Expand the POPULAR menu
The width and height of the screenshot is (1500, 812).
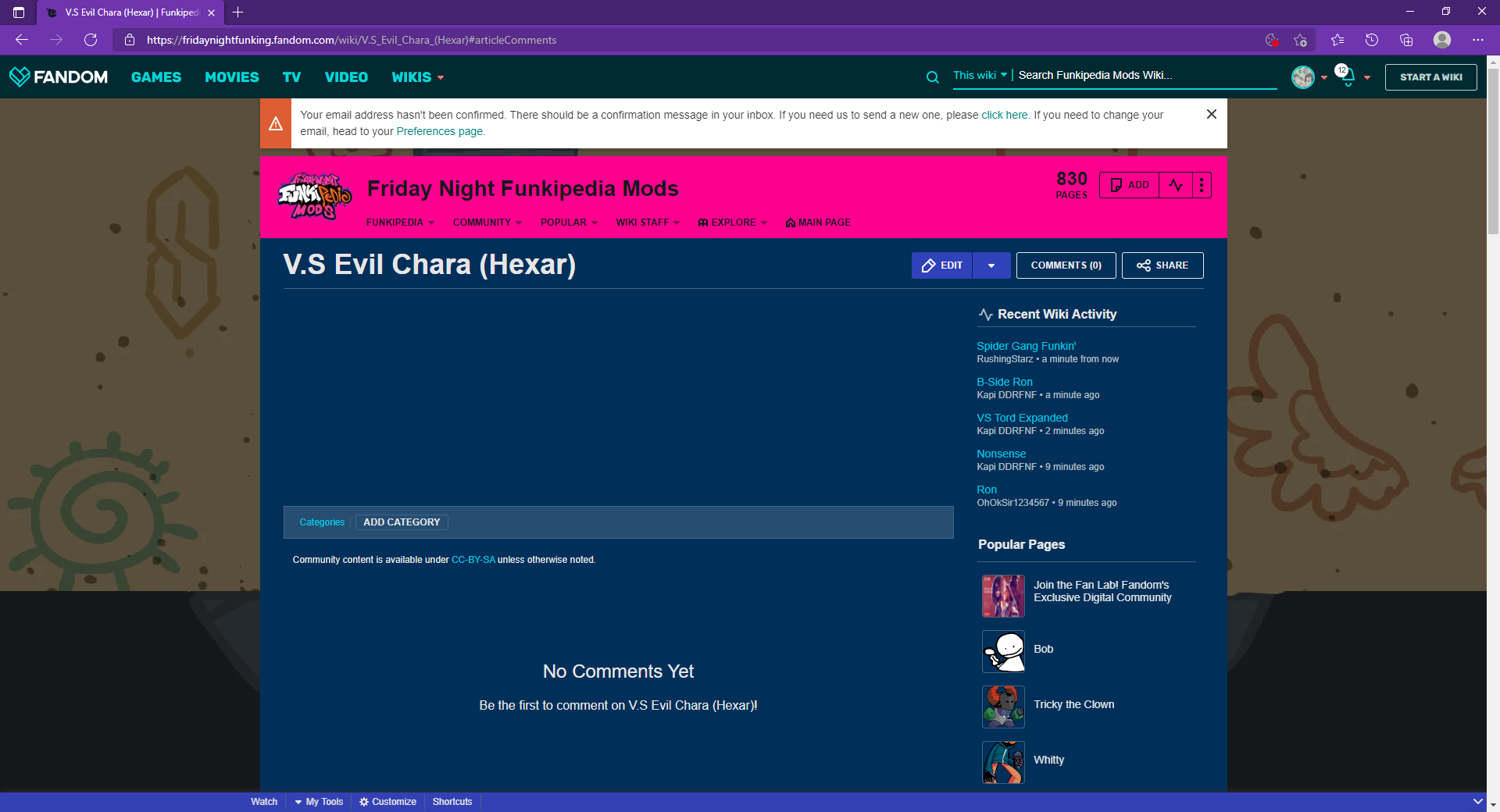(x=569, y=223)
